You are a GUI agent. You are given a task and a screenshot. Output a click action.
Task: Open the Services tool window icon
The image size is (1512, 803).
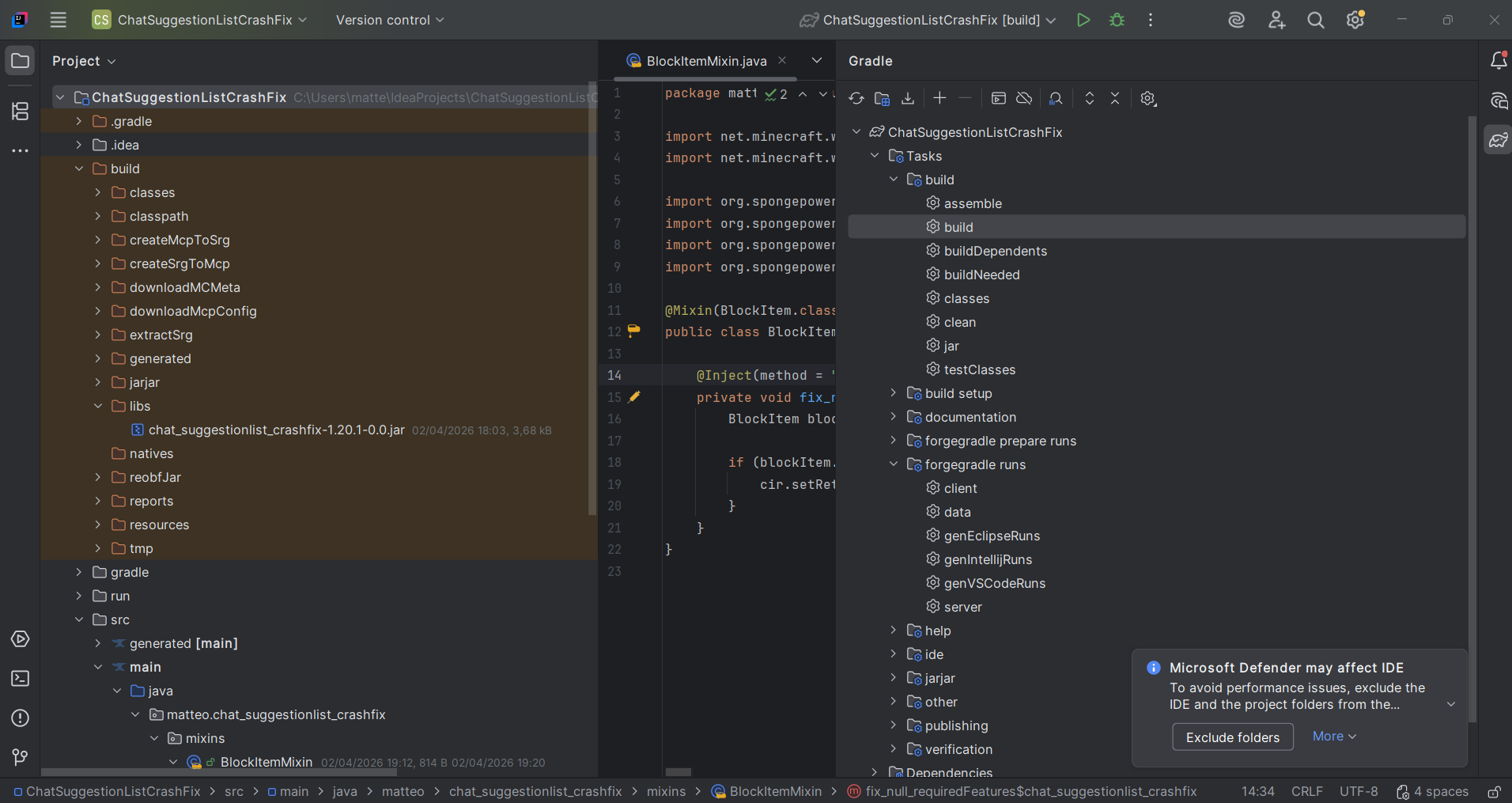(x=21, y=639)
